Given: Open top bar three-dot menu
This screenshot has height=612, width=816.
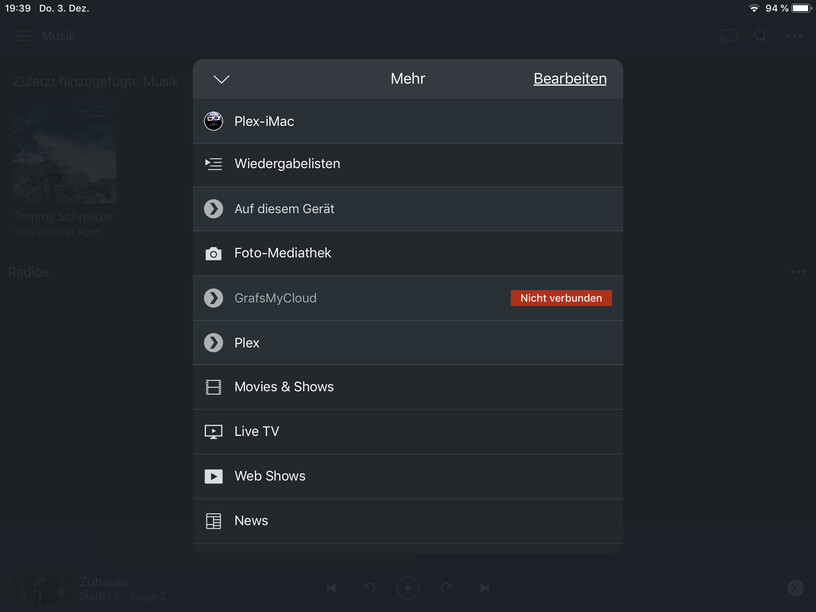Looking at the screenshot, I should tap(795, 36).
